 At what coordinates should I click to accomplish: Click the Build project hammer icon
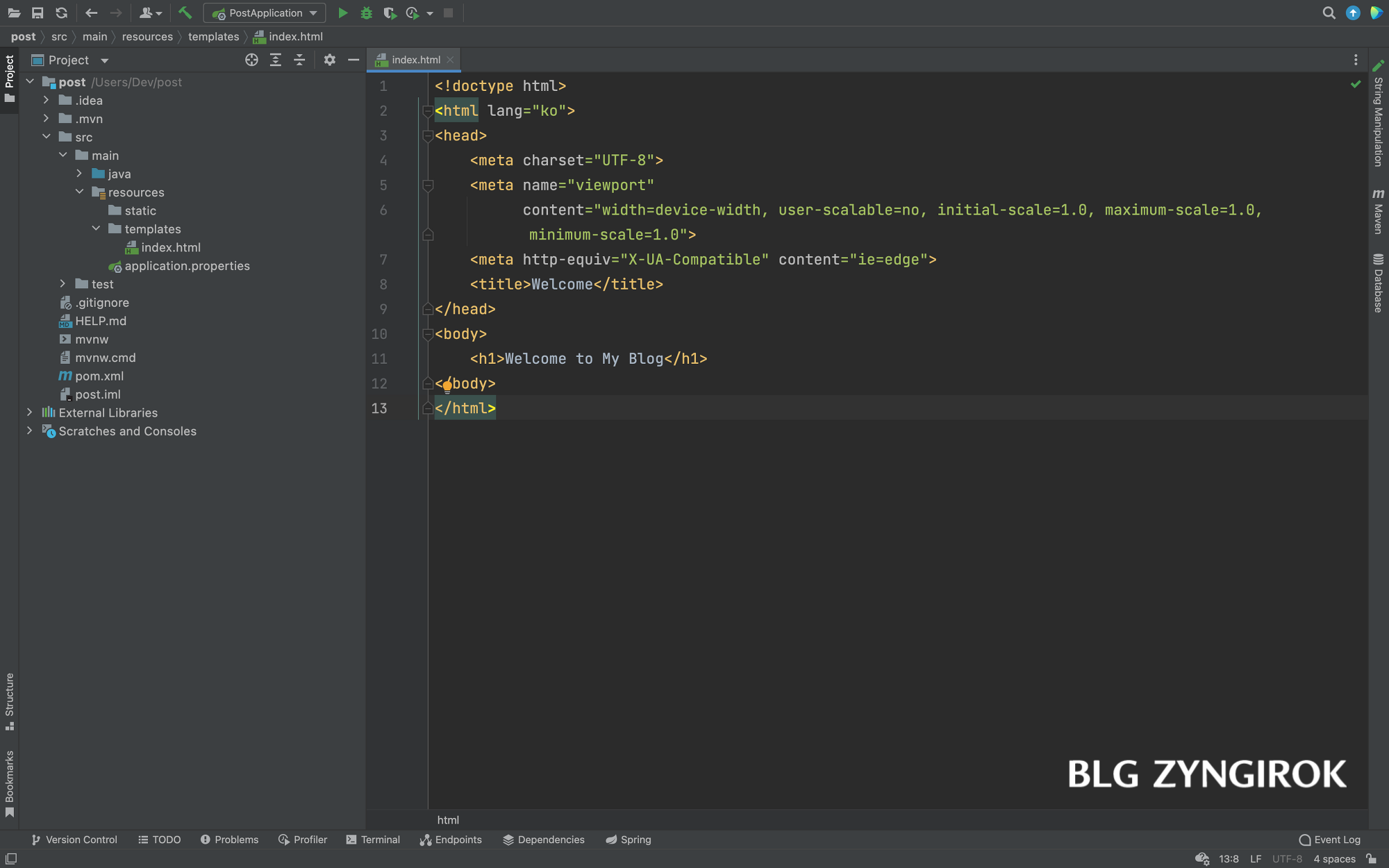[x=185, y=13]
